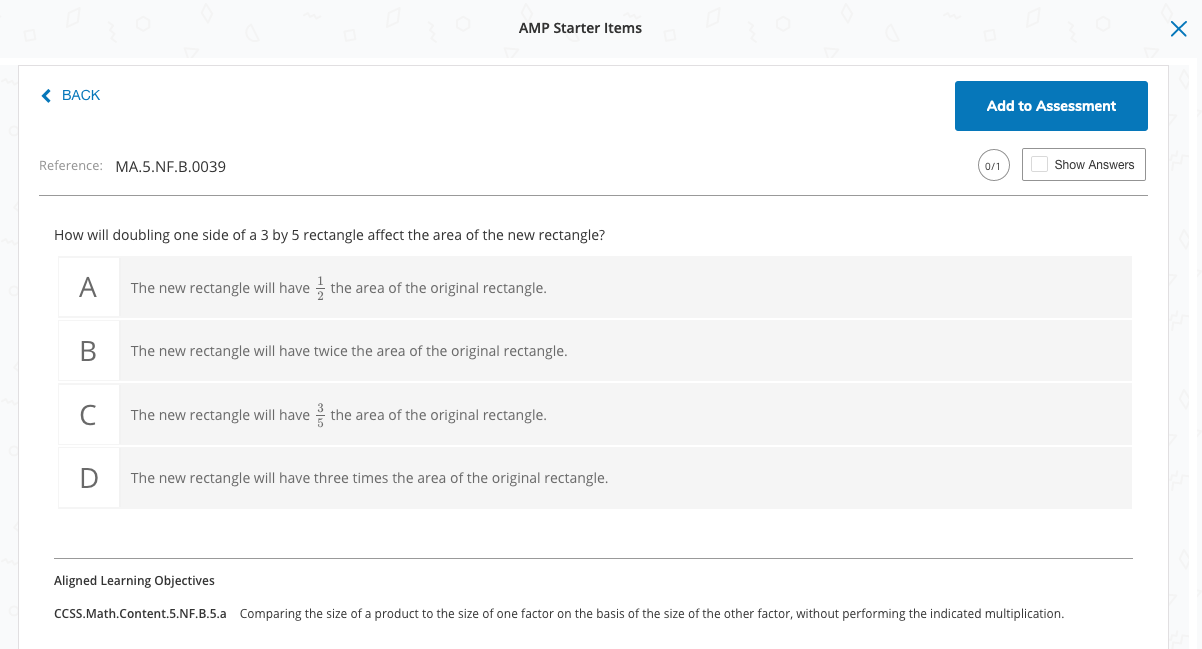
Task: Click the rectangle doubling question text
Action: [x=329, y=235]
